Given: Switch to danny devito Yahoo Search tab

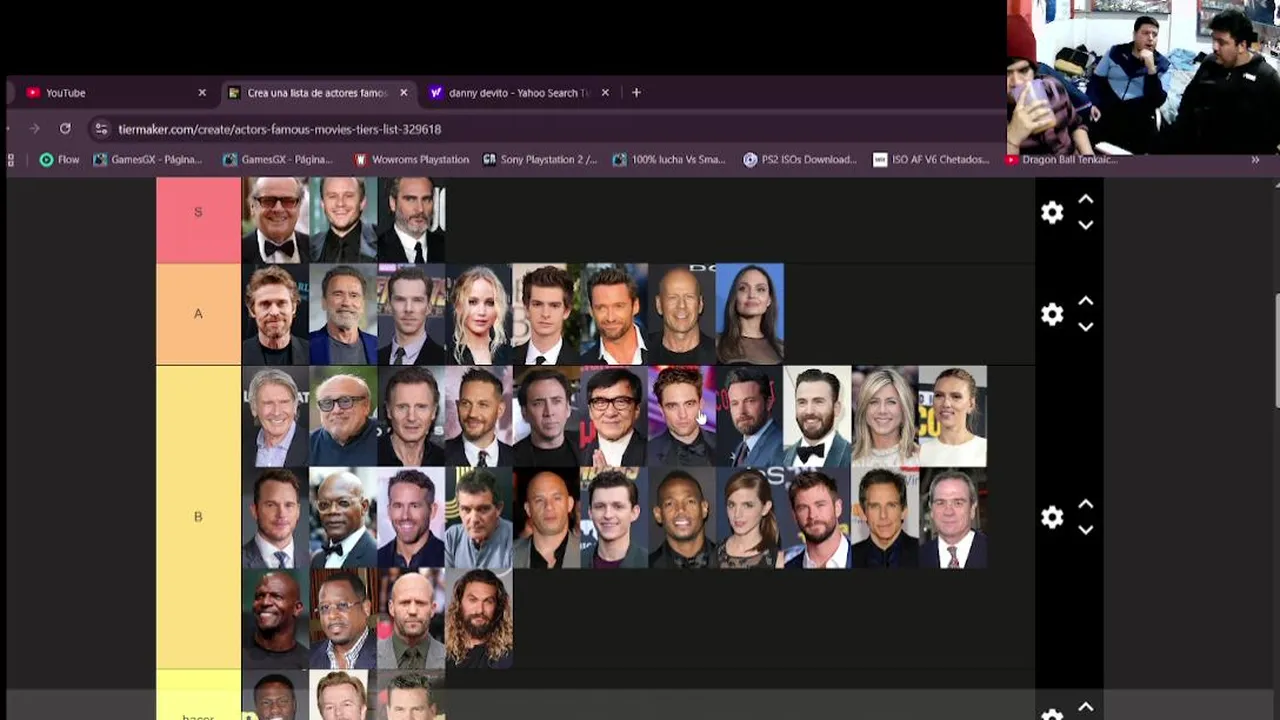Looking at the screenshot, I should pyautogui.click(x=519, y=92).
